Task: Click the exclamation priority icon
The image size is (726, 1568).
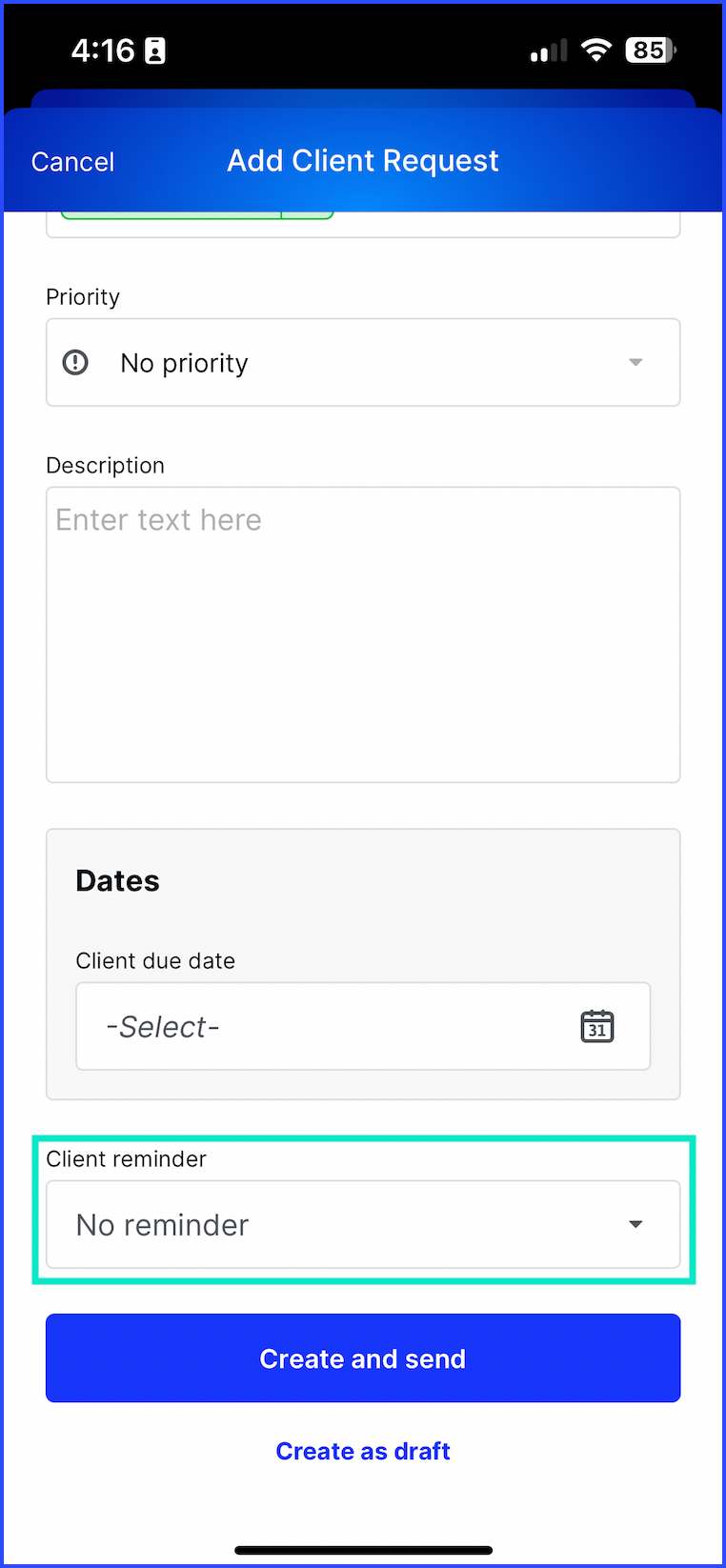Action: [x=75, y=362]
